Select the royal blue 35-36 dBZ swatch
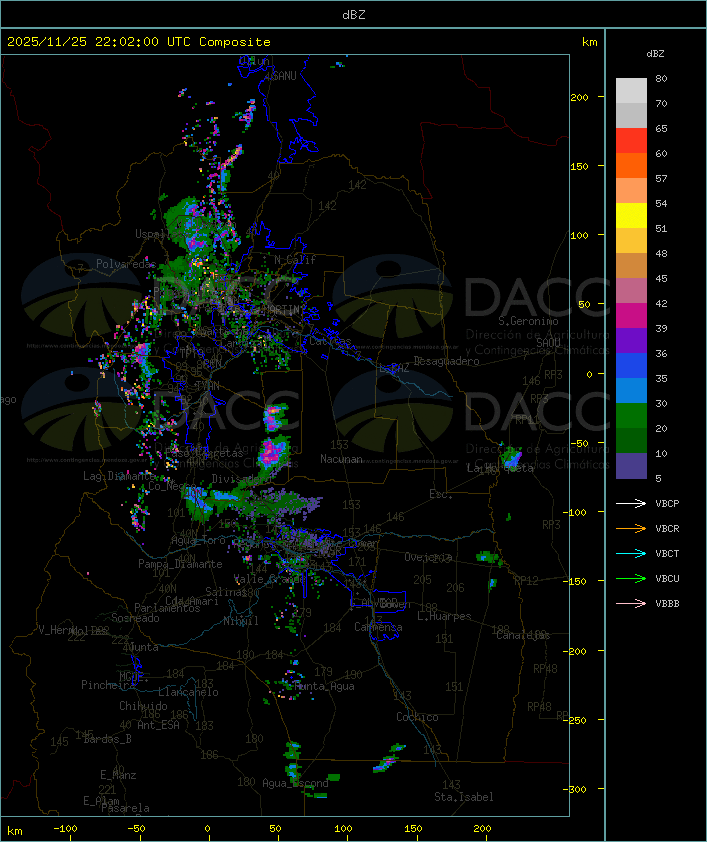This screenshot has width=707, height=842. [x=631, y=365]
